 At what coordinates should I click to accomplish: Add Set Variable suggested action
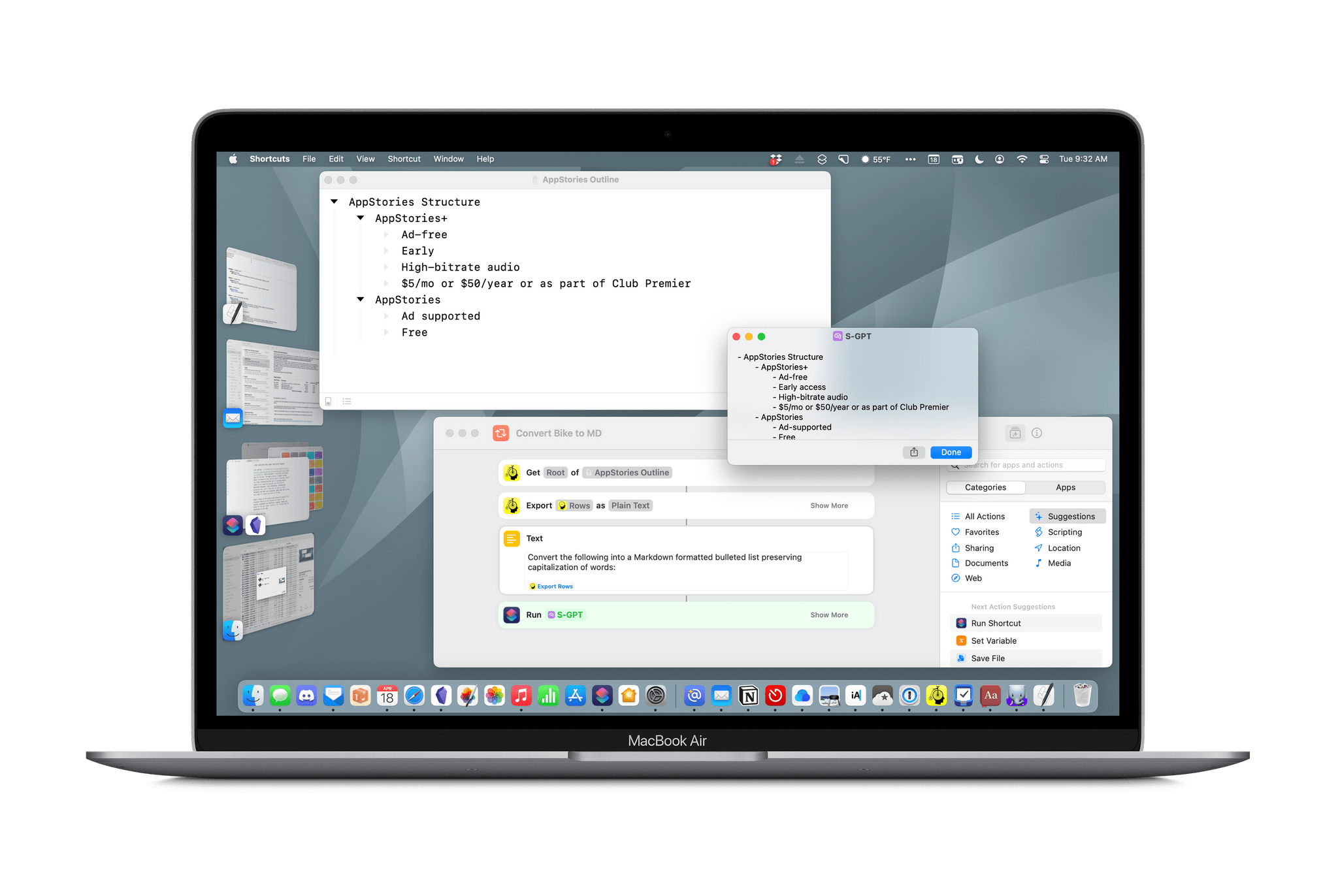point(1026,641)
